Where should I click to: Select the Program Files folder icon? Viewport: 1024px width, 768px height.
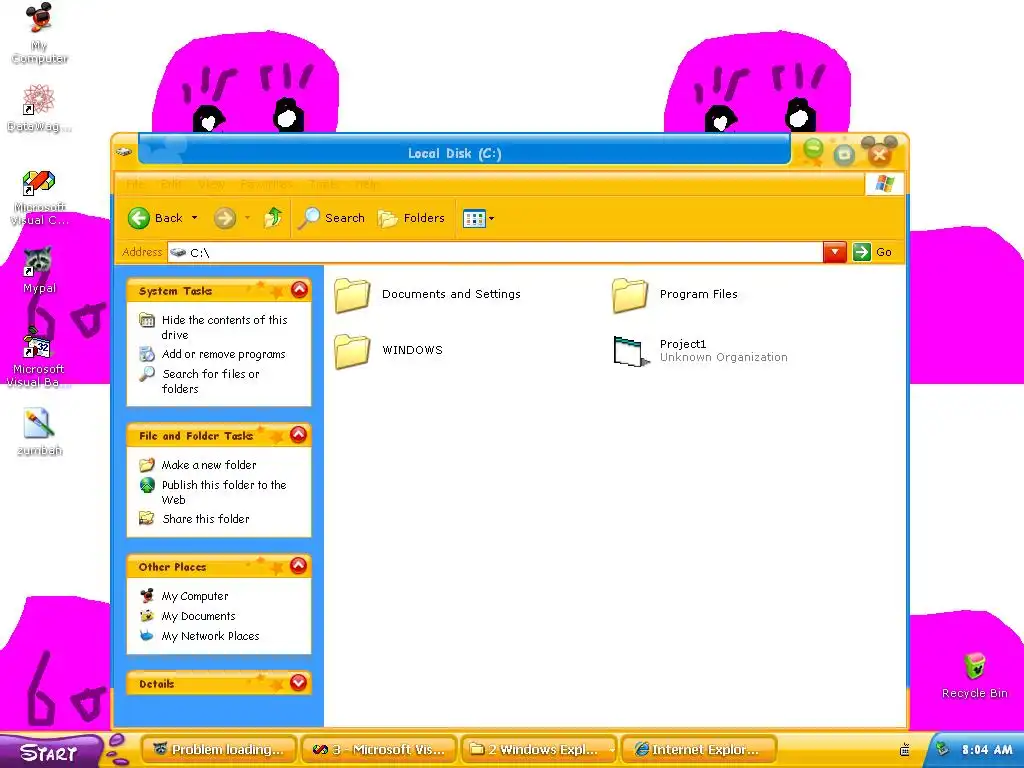point(630,295)
